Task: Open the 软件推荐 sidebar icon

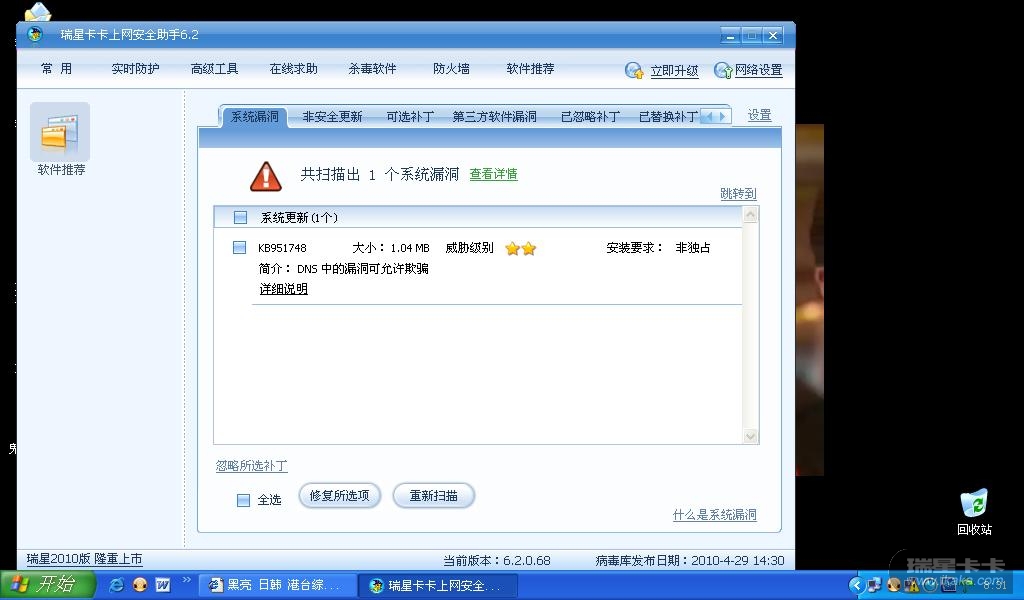Action: coord(59,133)
